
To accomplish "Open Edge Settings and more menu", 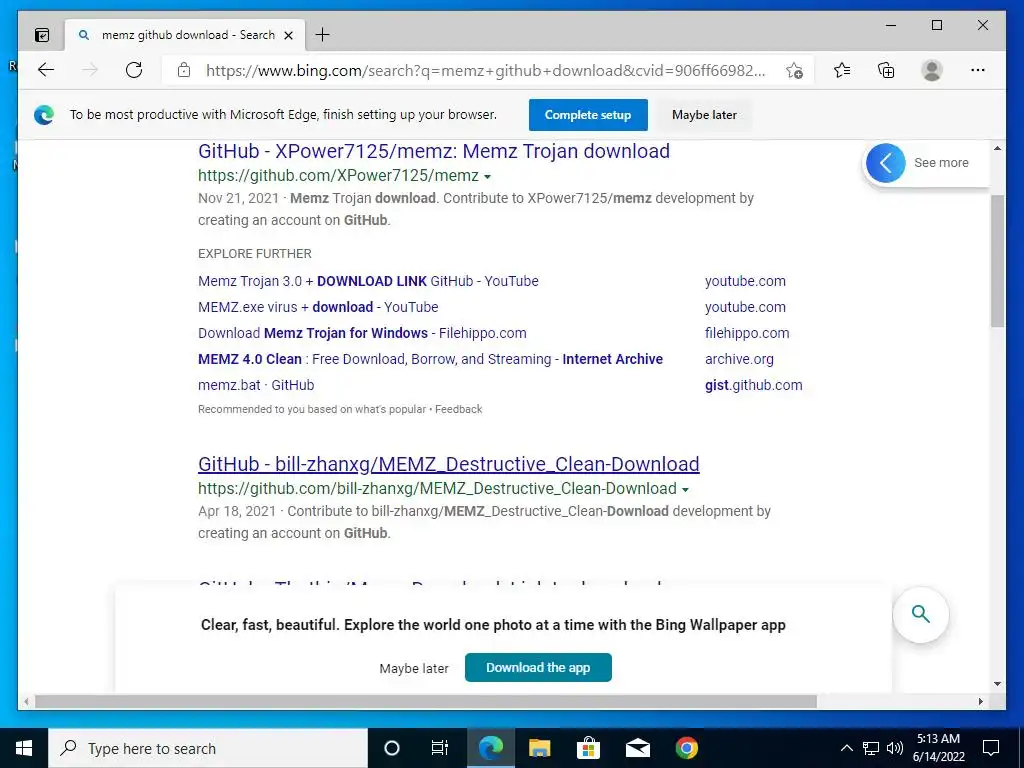I will pos(978,70).
